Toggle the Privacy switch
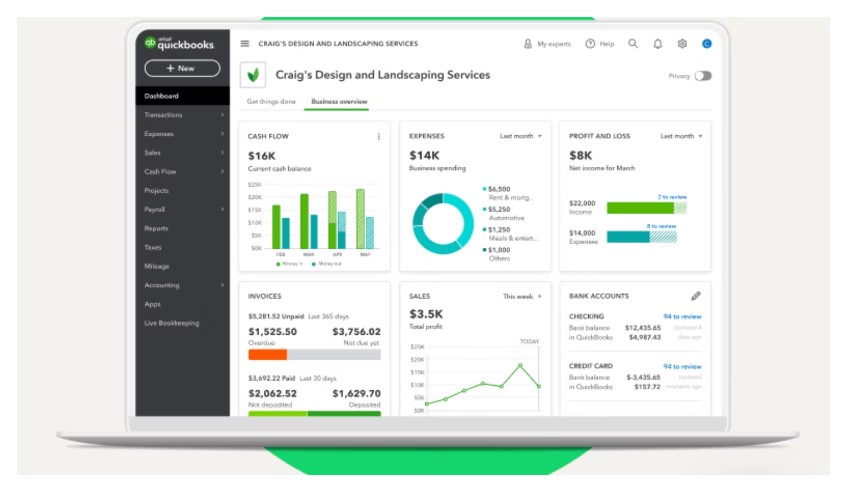This screenshot has width=841, height=496. (703, 76)
